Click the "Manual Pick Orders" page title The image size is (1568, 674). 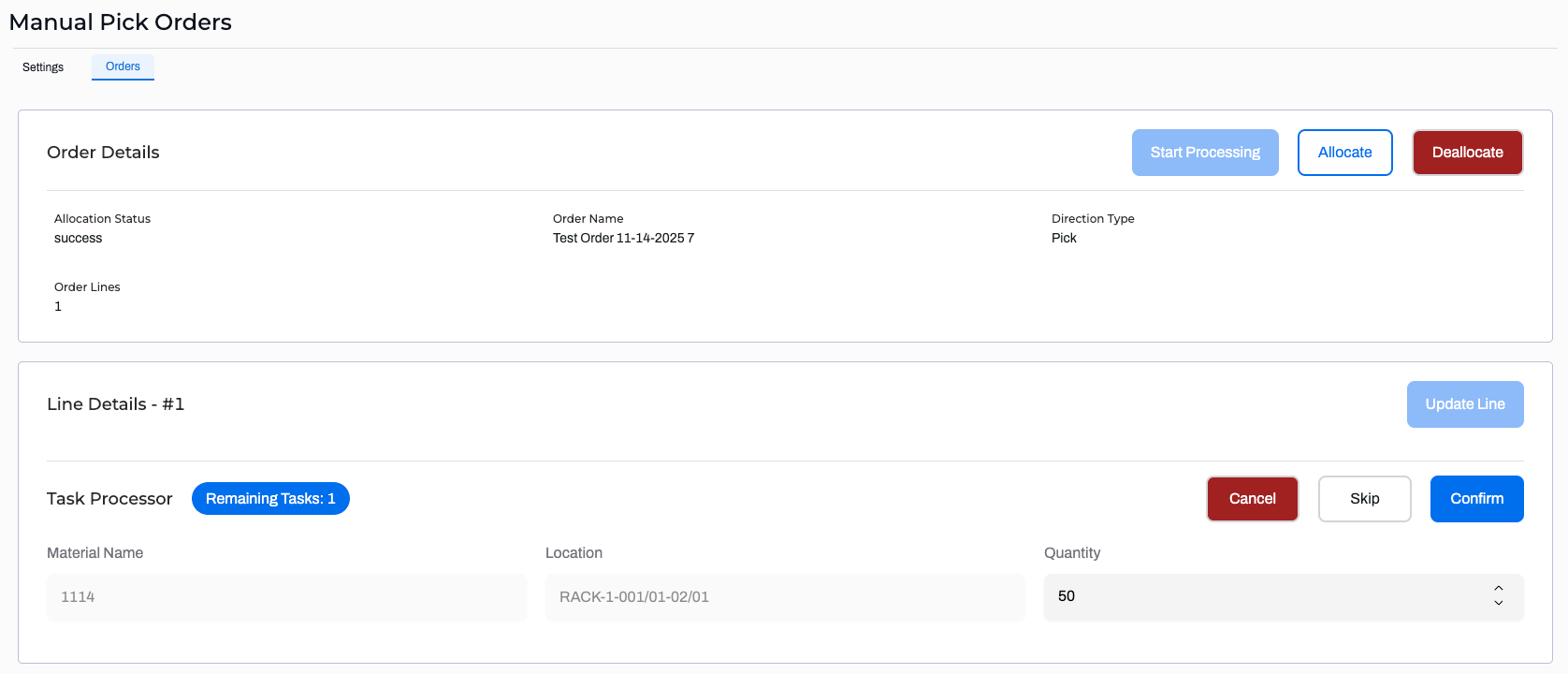(121, 22)
